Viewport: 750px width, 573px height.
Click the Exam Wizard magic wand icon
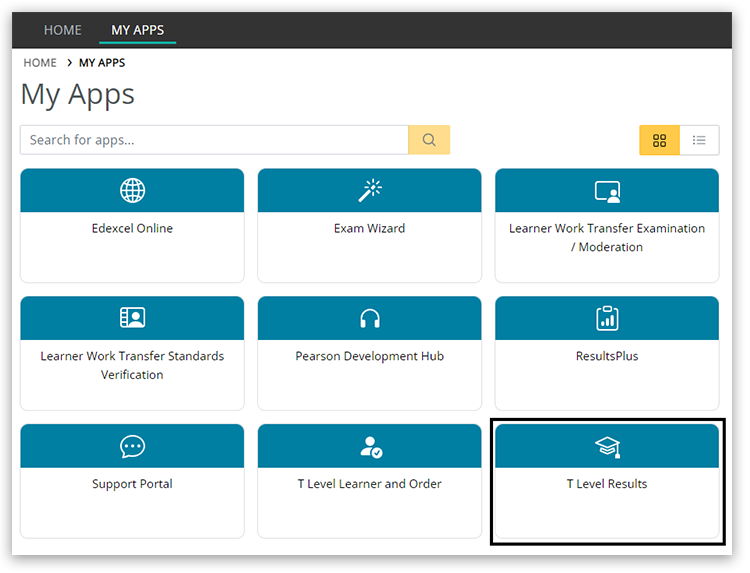pos(369,190)
